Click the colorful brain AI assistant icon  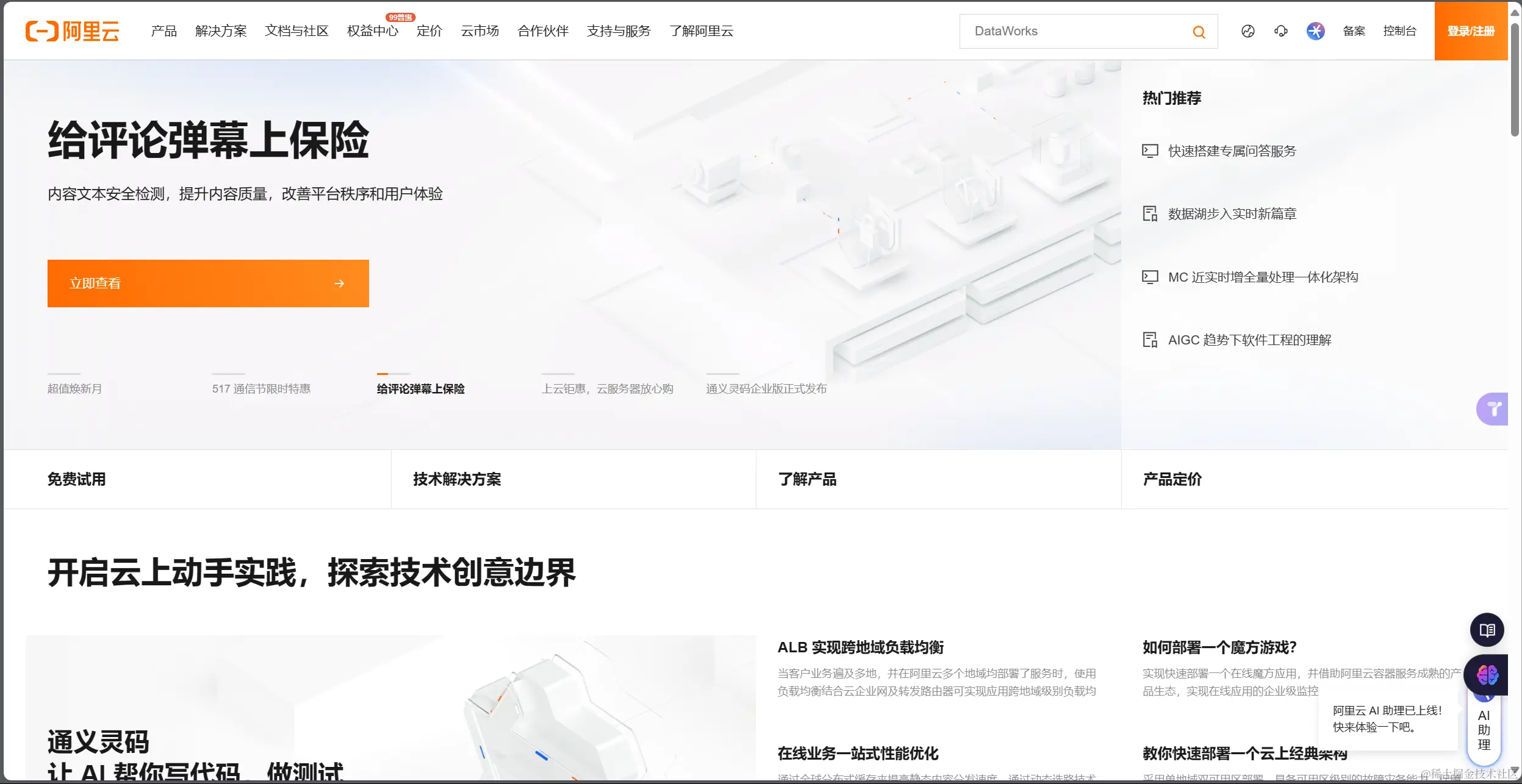[x=1487, y=675]
